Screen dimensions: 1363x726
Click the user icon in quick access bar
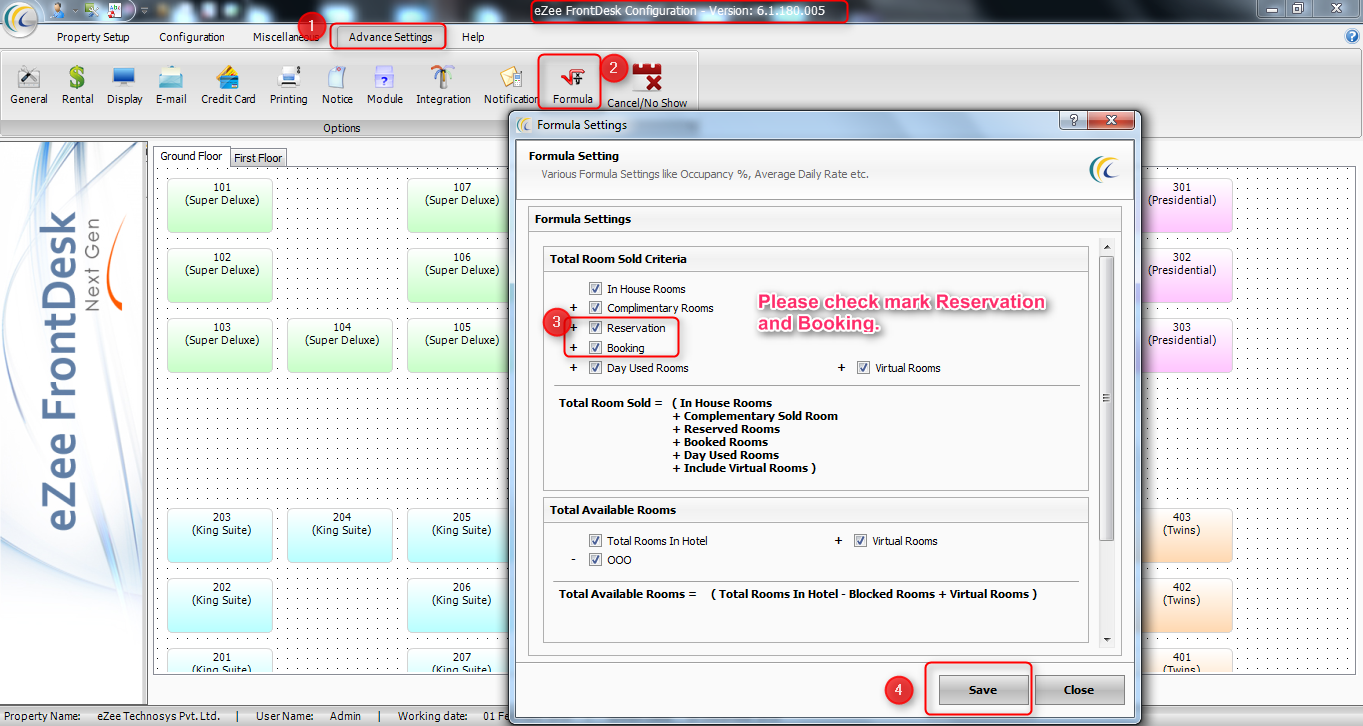click(56, 10)
